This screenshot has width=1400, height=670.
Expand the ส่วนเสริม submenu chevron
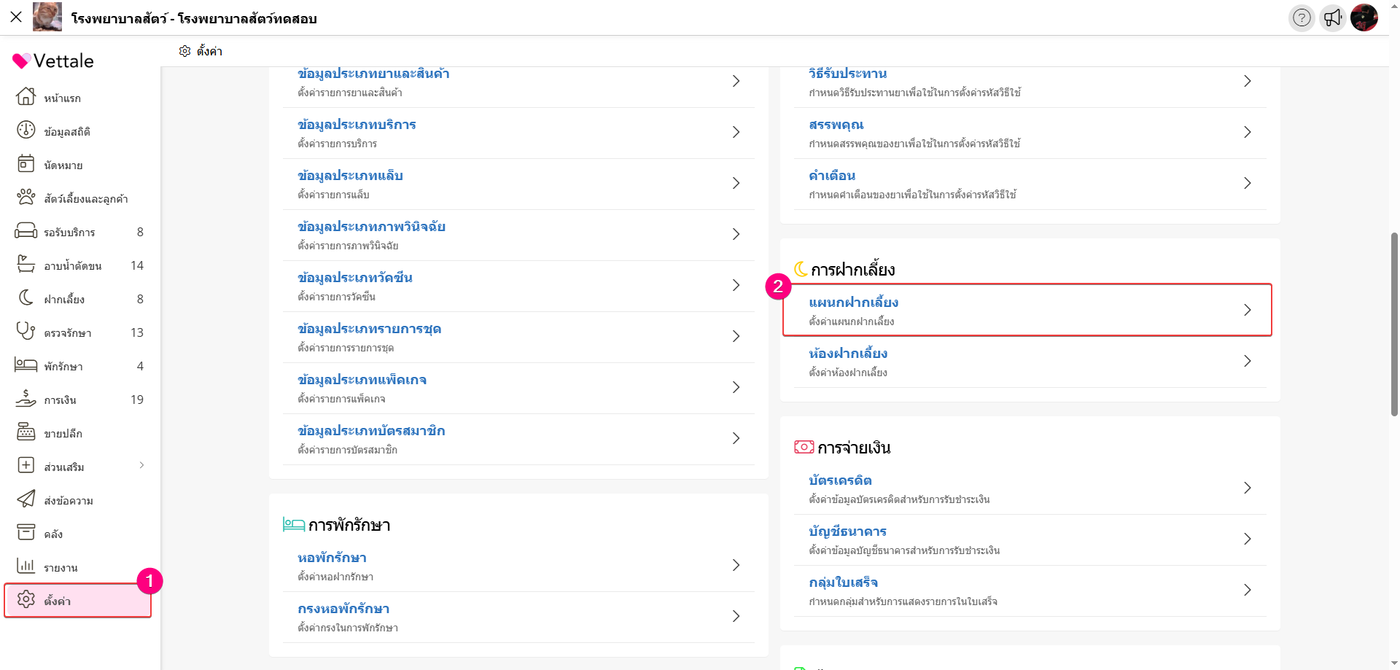click(141, 466)
